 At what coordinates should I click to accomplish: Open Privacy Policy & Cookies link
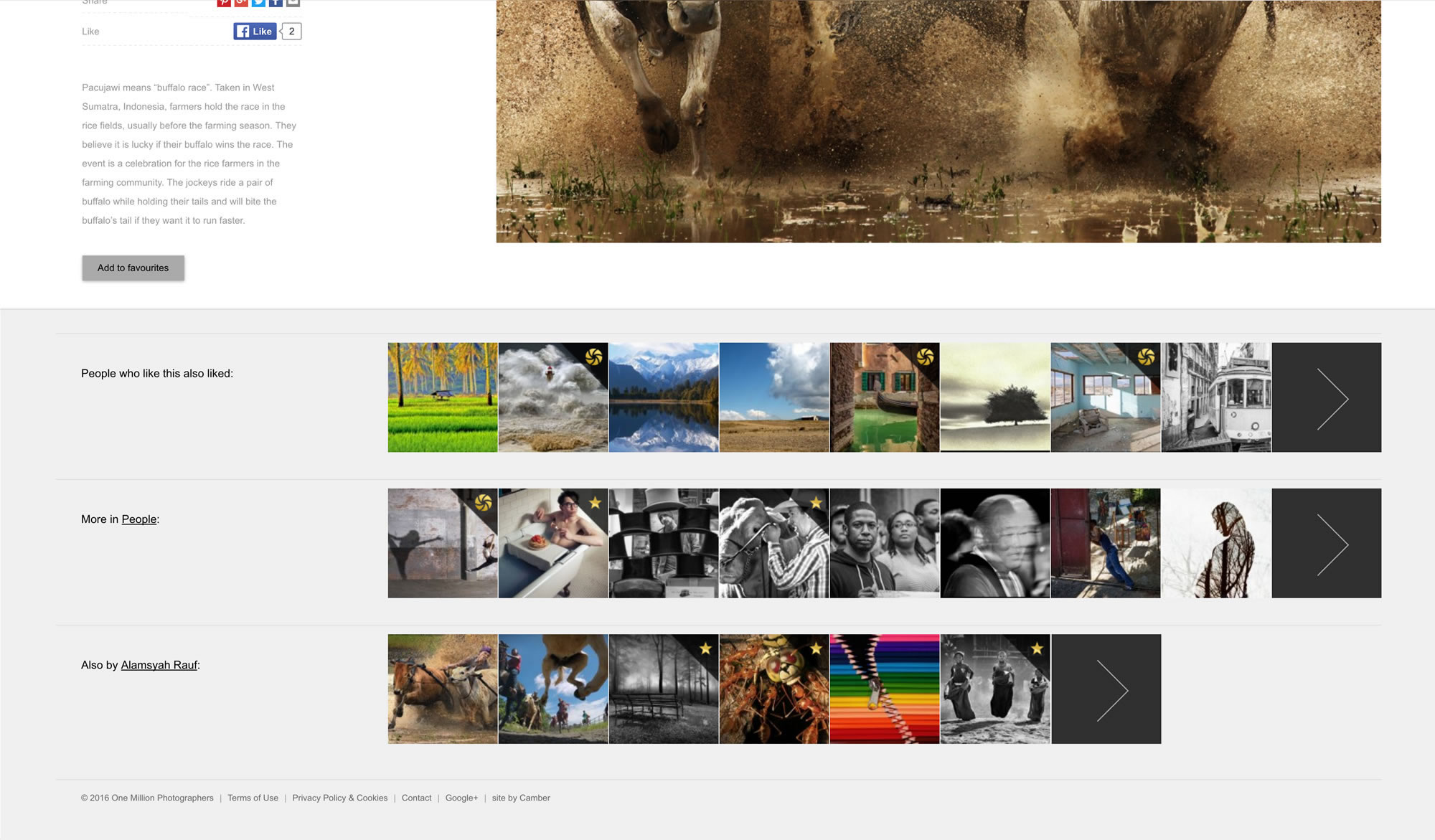pos(339,798)
